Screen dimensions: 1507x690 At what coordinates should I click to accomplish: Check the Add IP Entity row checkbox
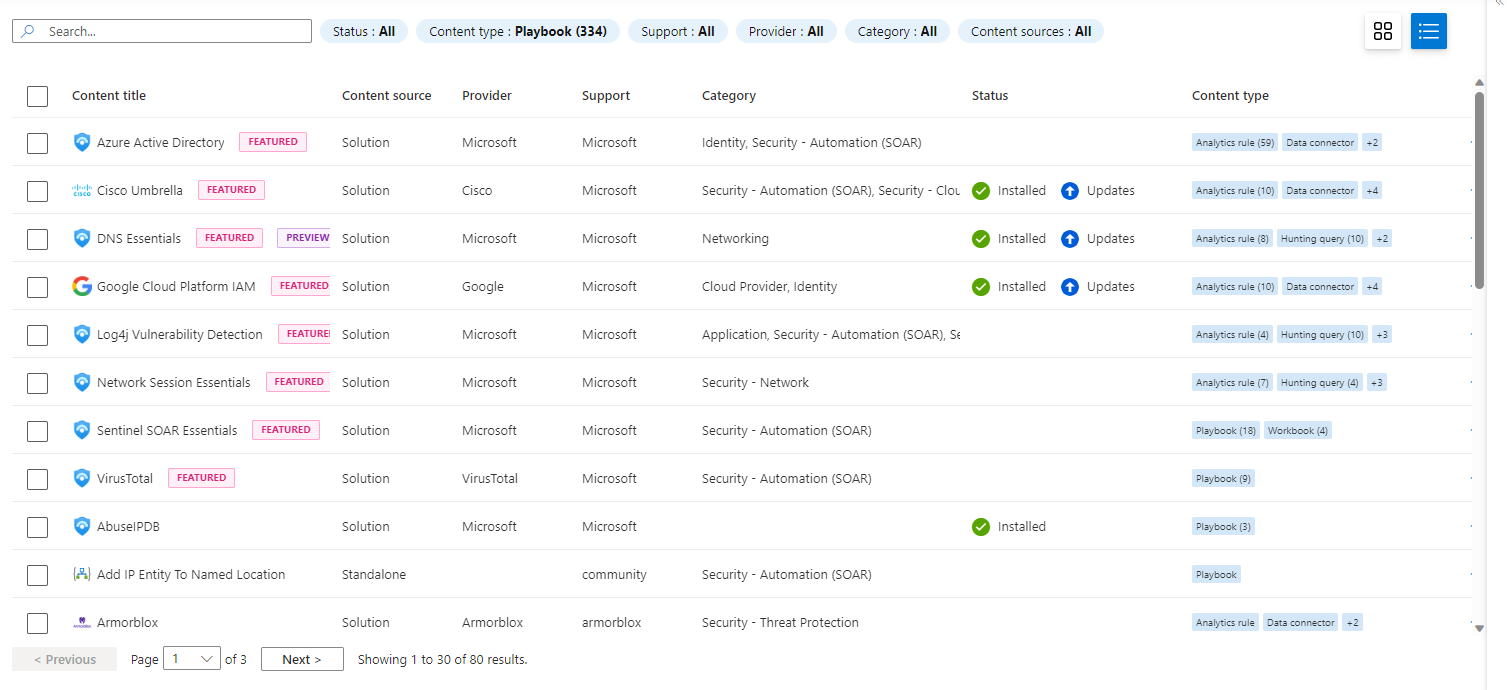click(x=37, y=575)
